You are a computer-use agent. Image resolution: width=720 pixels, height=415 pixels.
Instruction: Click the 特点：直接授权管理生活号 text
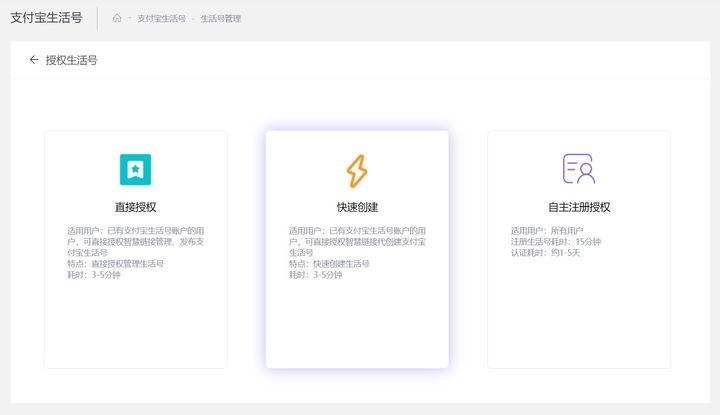(x=115, y=264)
